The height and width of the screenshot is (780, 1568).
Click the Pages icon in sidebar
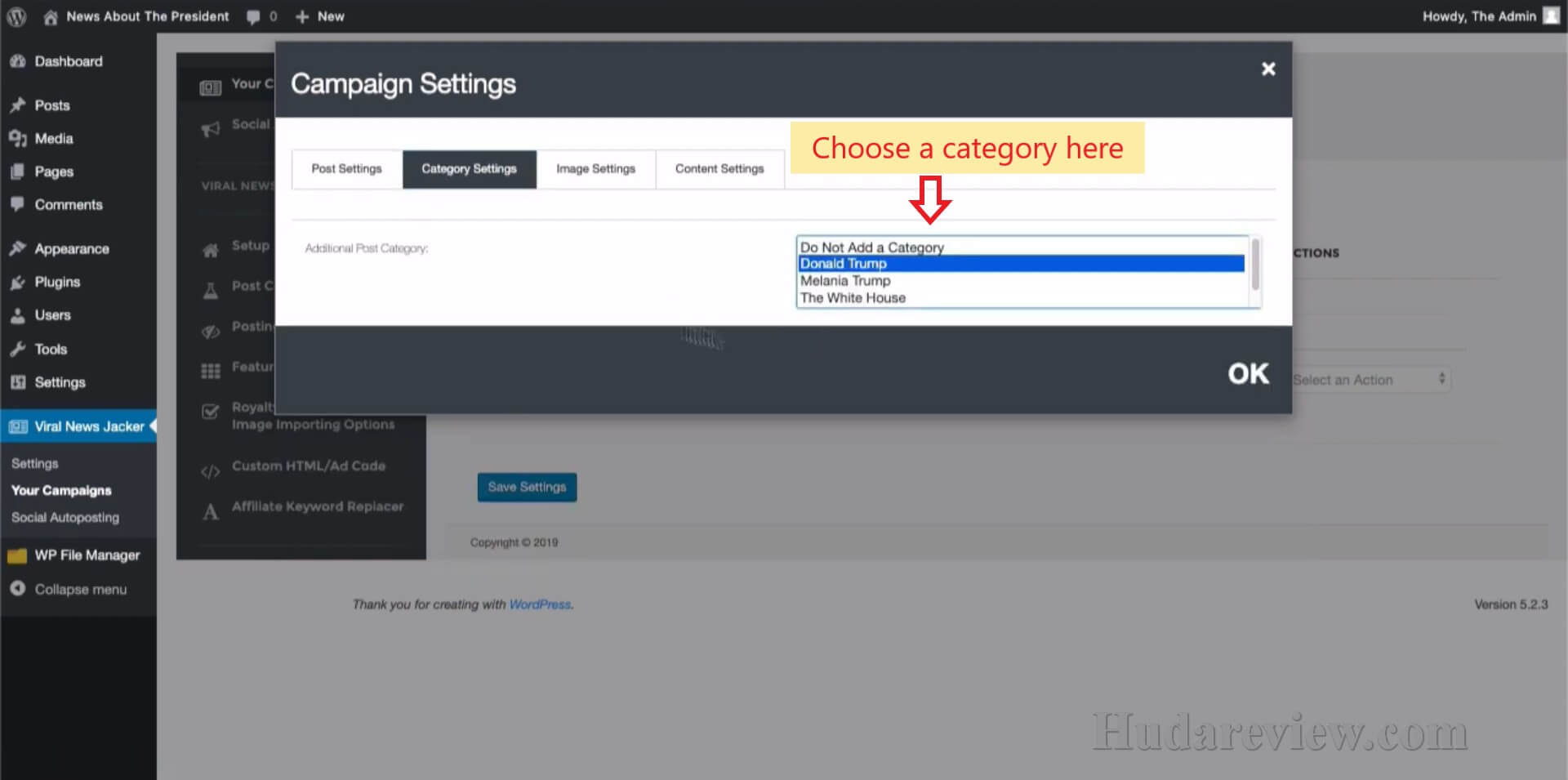(x=17, y=172)
